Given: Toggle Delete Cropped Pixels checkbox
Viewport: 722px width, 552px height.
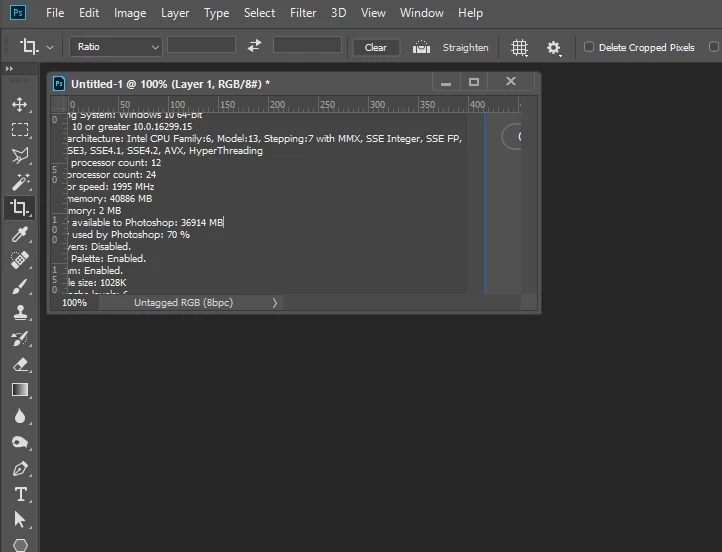Looking at the screenshot, I should pos(588,47).
